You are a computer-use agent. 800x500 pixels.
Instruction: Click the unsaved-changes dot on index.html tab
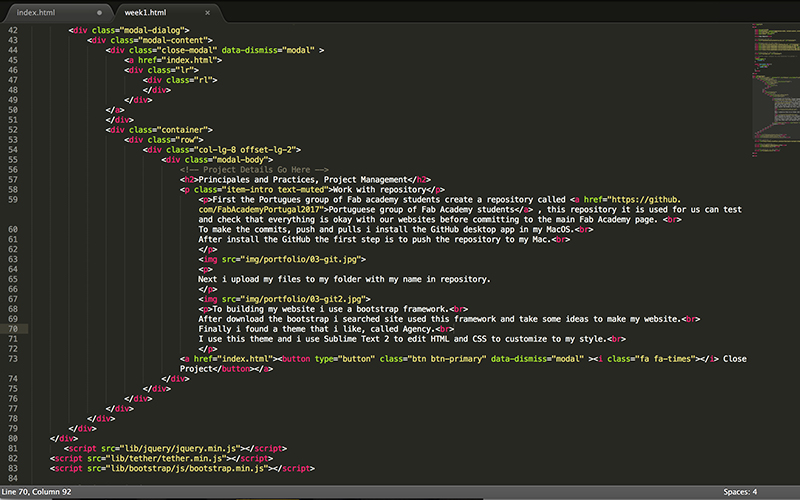(99, 13)
